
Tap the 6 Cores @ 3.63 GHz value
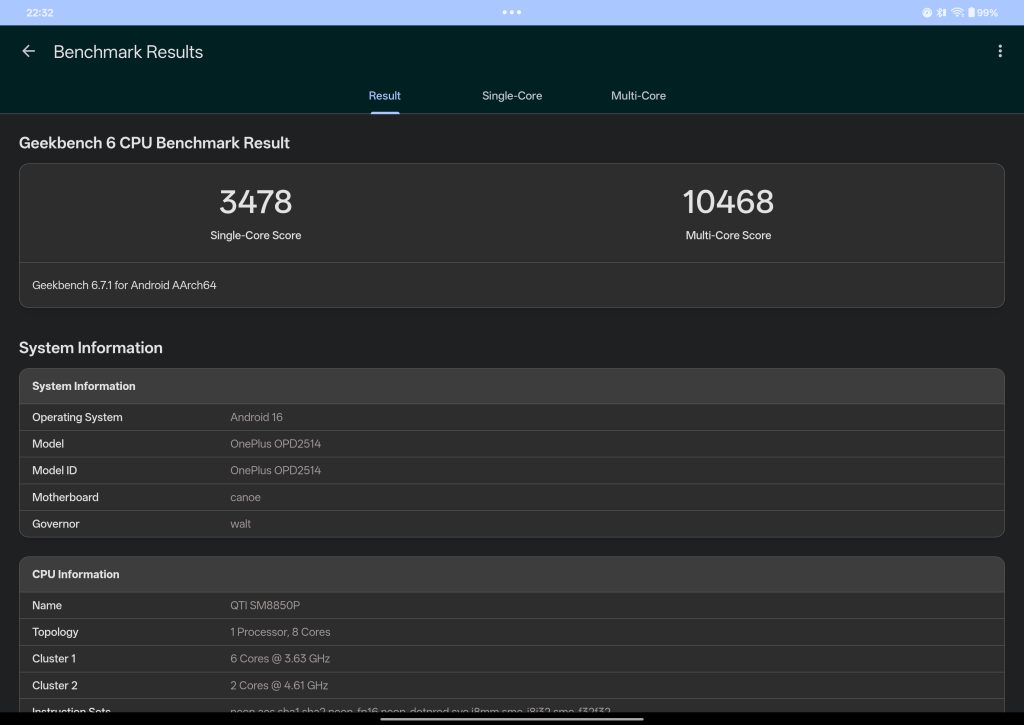point(280,658)
